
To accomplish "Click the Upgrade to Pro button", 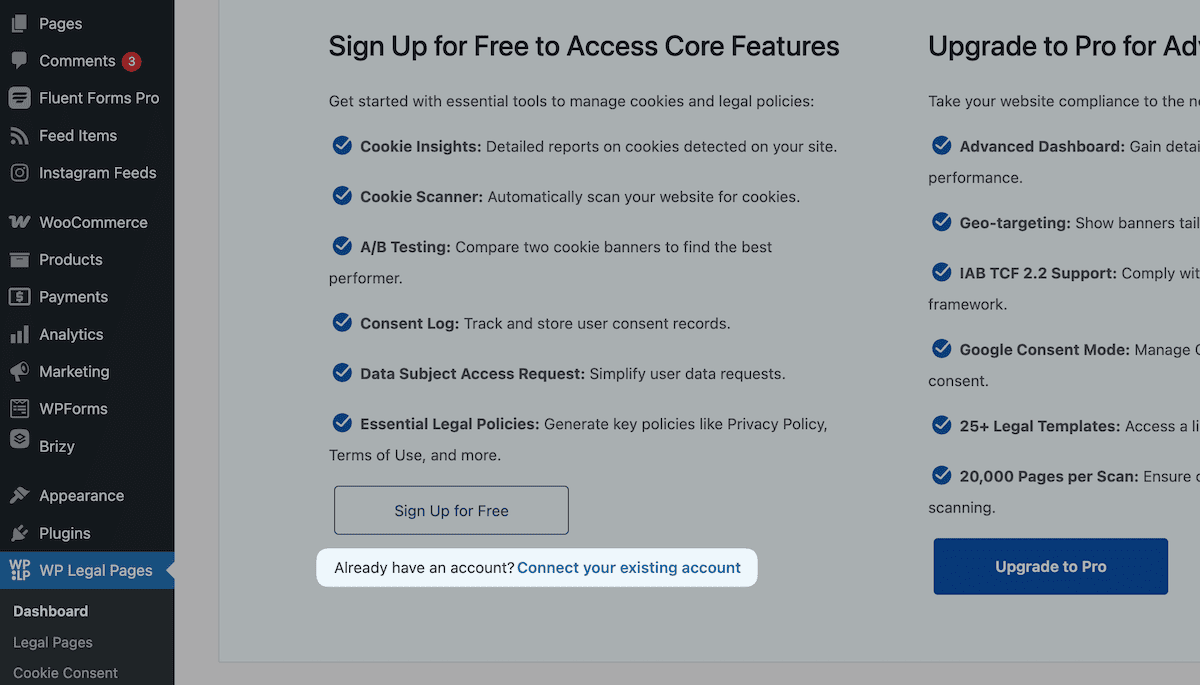I will [1051, 566].
